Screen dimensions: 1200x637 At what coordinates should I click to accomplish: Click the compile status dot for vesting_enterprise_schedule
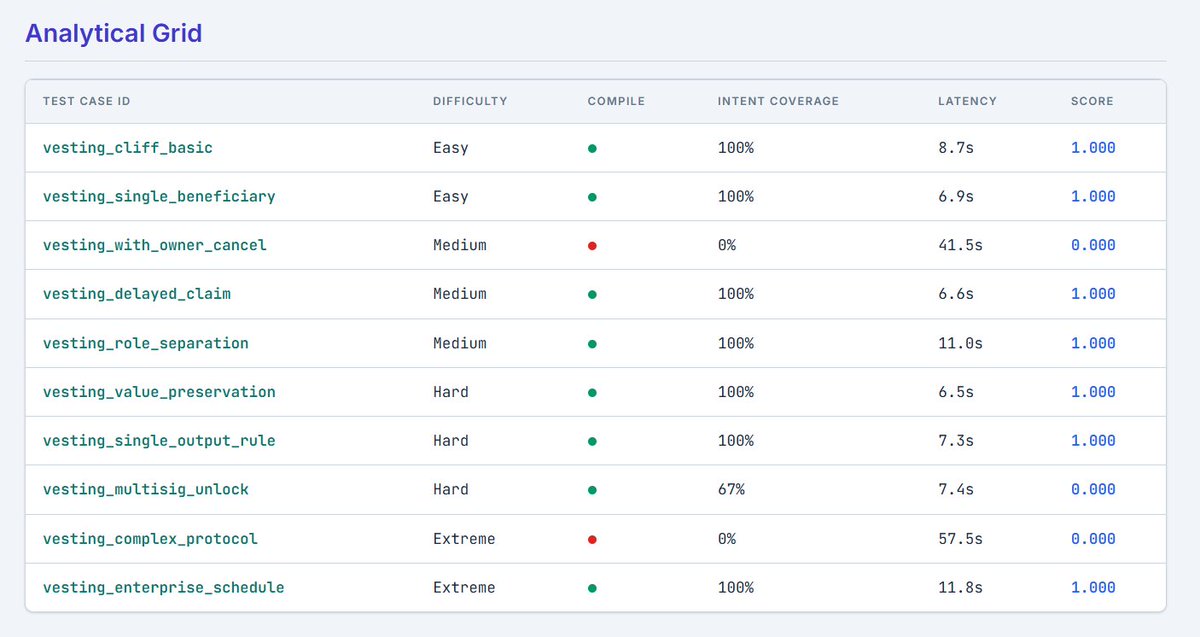[592, 588]
